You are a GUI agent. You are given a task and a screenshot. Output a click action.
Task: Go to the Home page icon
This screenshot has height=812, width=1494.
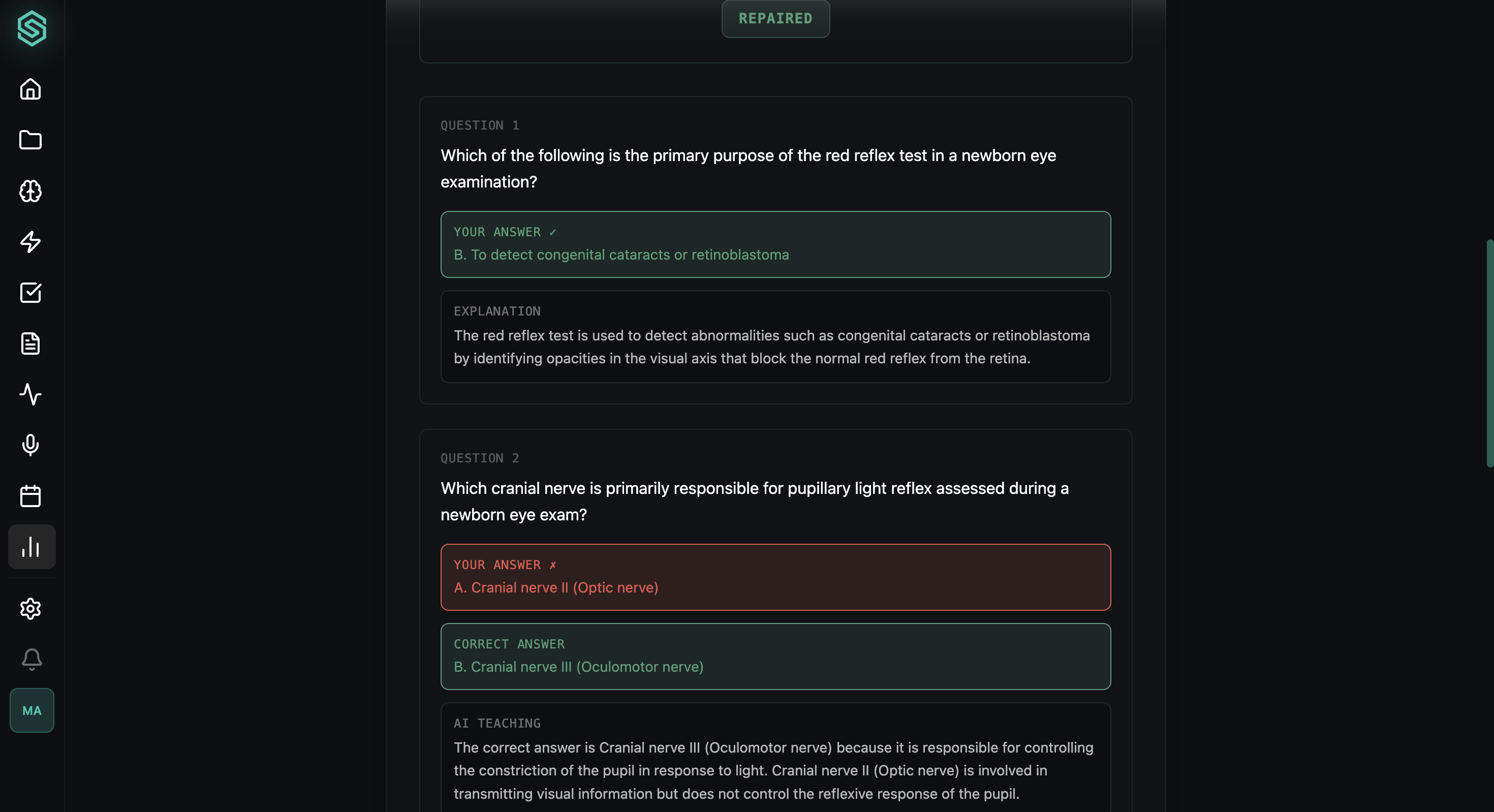30,89
